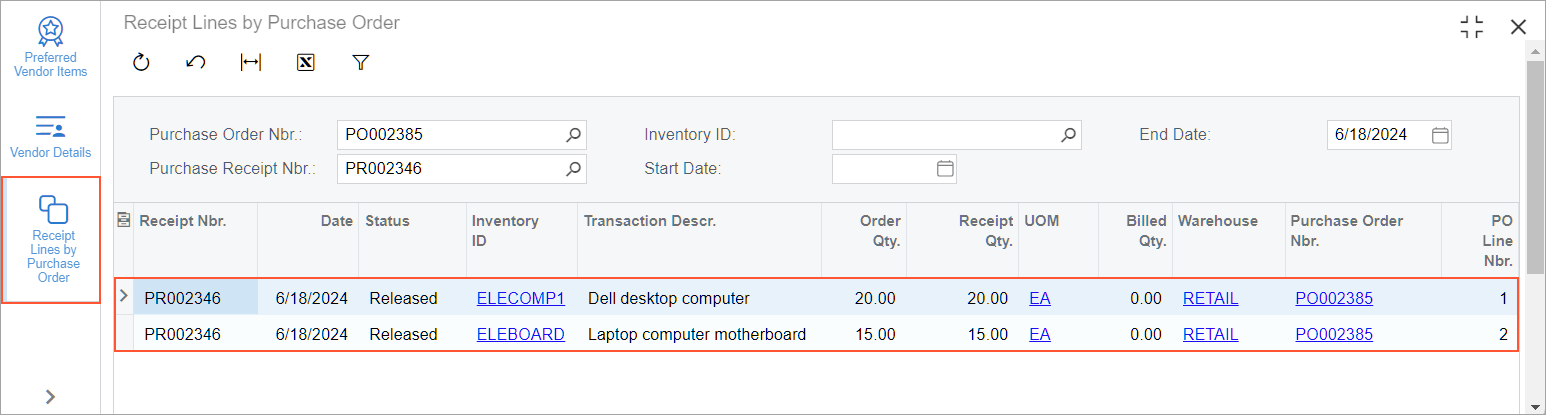Open the grid Filter settings icon
Image resolution: width=1546 pixels, height=415 pixels.
click(x=361, y=63)
